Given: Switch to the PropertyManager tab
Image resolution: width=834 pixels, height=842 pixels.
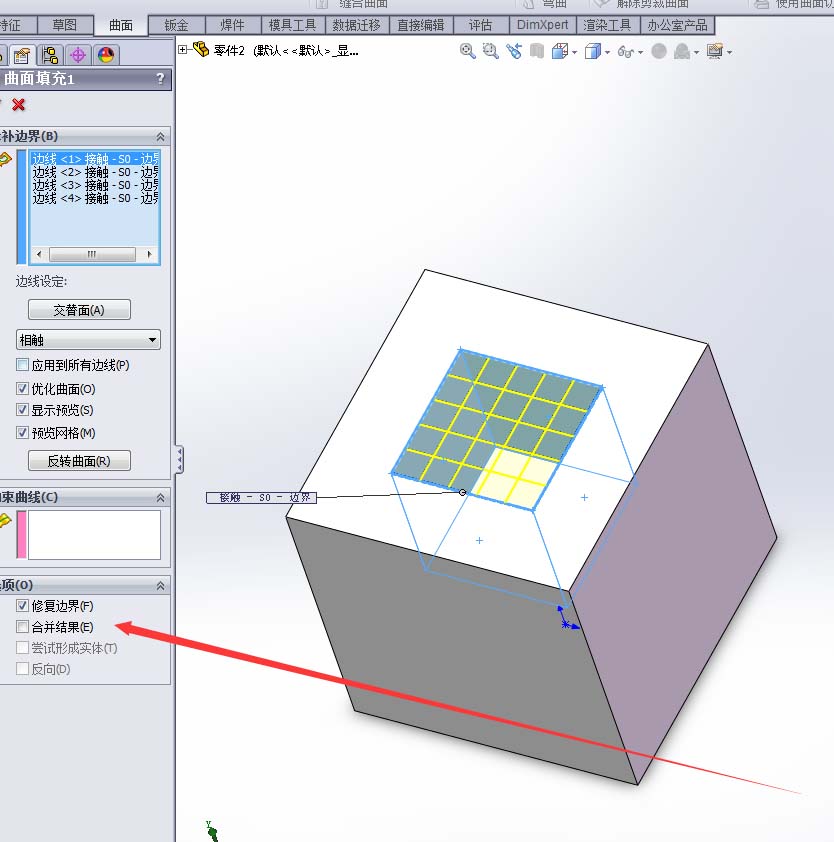Looking at the screenshot, I should coord(21,55).
